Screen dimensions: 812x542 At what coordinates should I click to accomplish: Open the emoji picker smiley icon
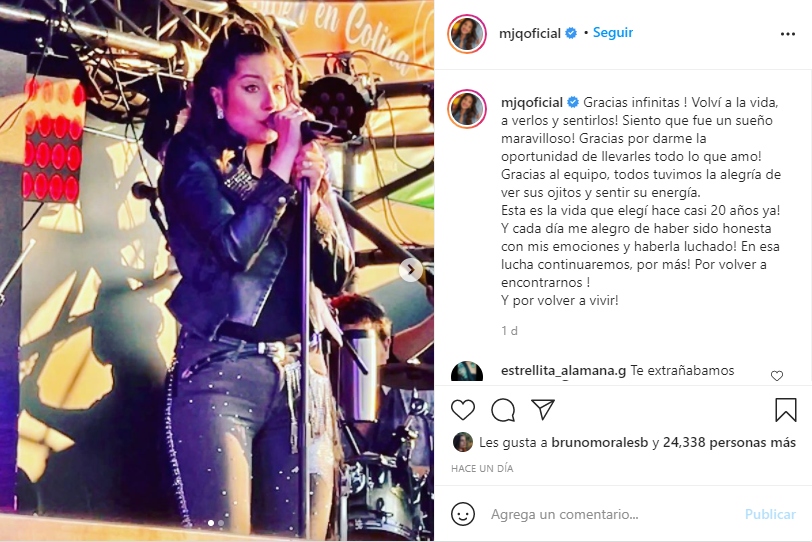pos(463,514)
